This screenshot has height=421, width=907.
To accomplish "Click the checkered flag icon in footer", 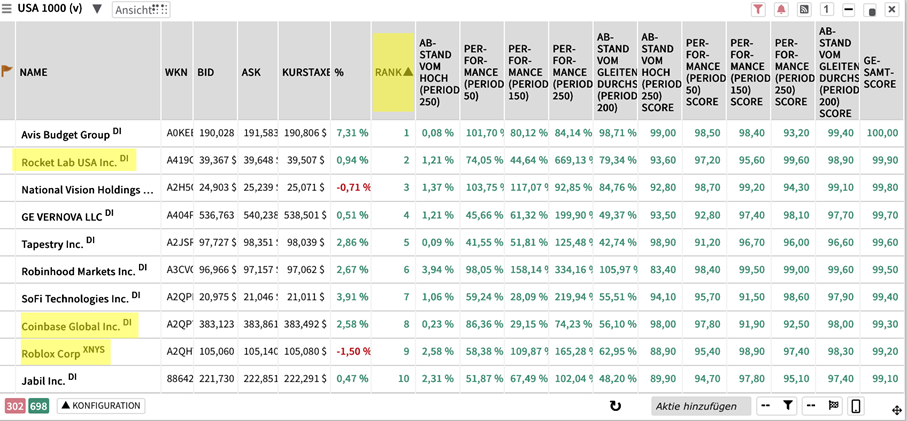I will coord(832,406).
